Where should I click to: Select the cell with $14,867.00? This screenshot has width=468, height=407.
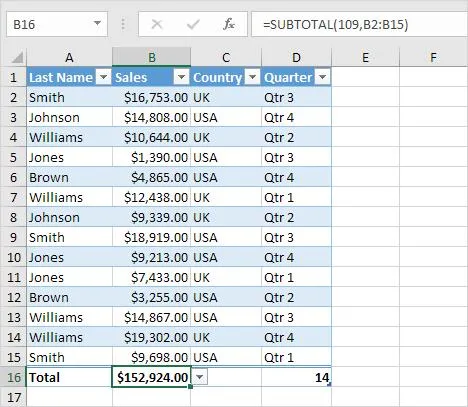coord(152,317)
